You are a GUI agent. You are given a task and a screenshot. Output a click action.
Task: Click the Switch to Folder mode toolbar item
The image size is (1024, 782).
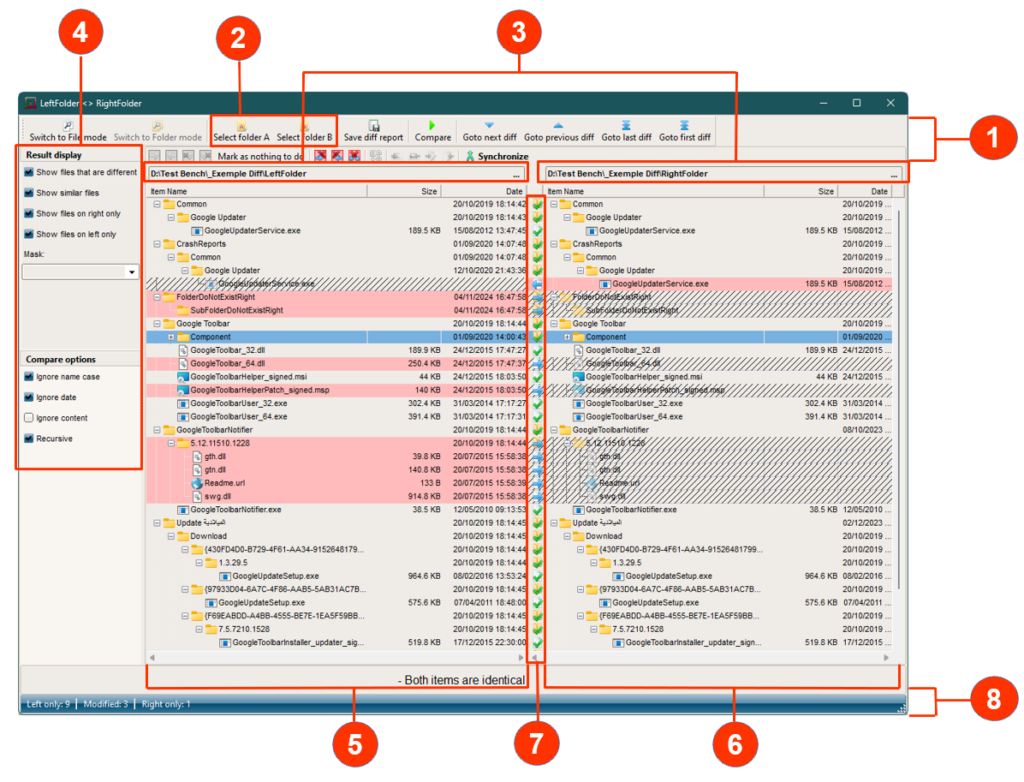click(157, 131)
